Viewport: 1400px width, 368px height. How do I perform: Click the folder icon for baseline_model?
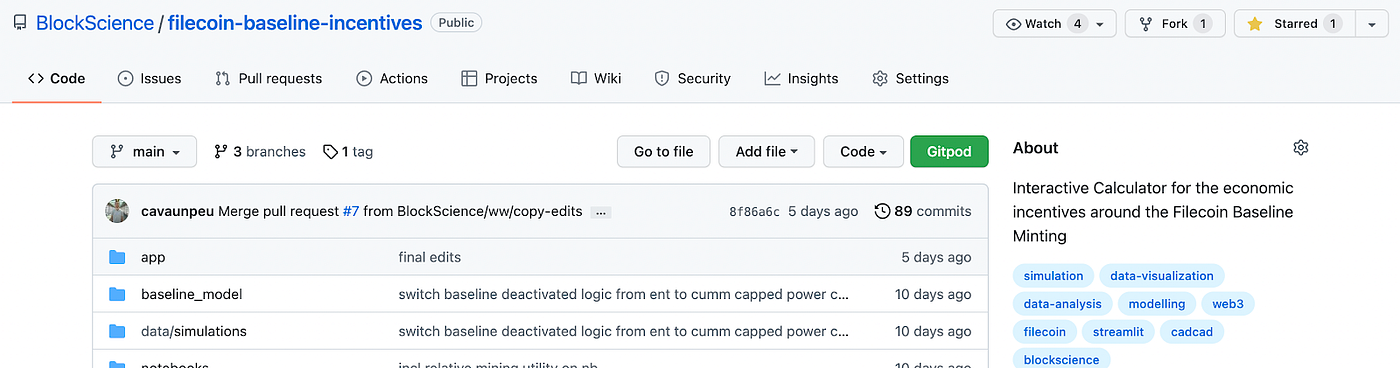pyautogui.click(x=118, y=294)
